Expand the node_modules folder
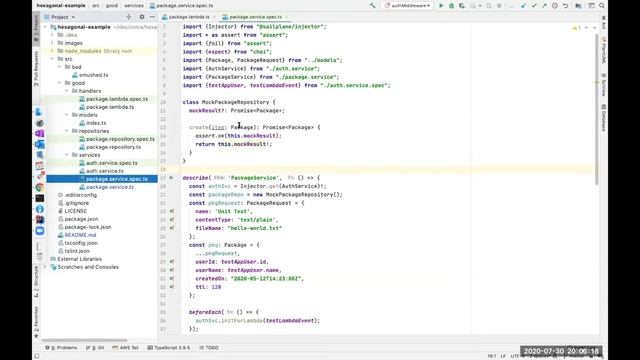The height and width of the screenshot is (360, 640). coord(52,51)
